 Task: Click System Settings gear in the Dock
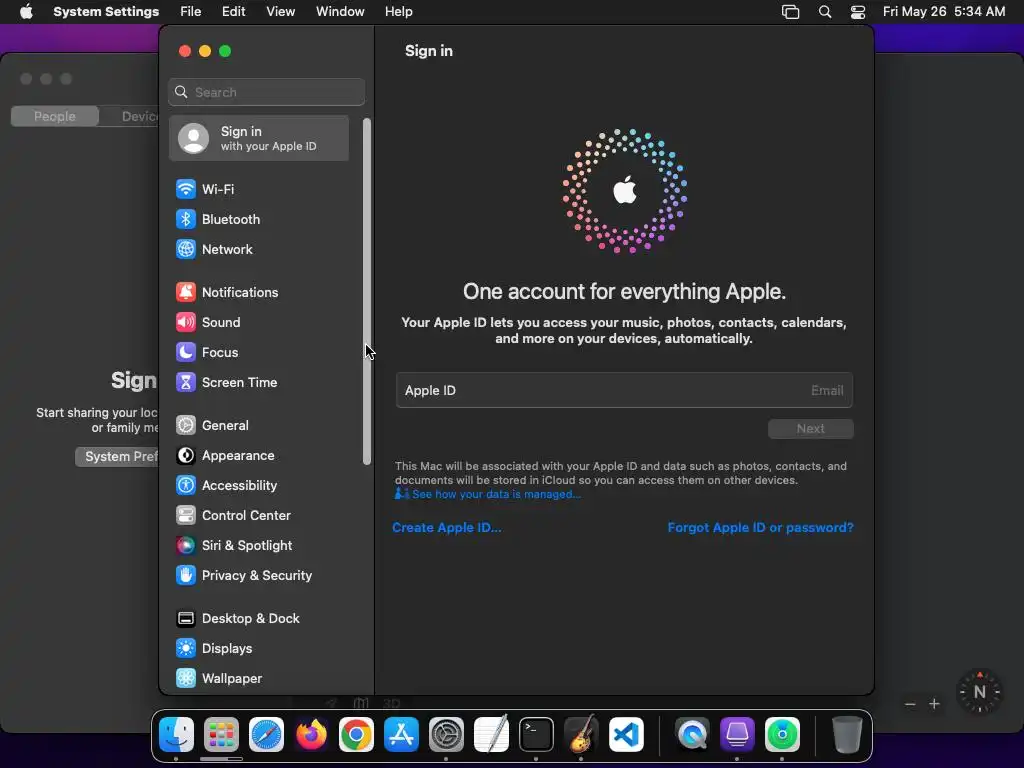tap(446, 735)
